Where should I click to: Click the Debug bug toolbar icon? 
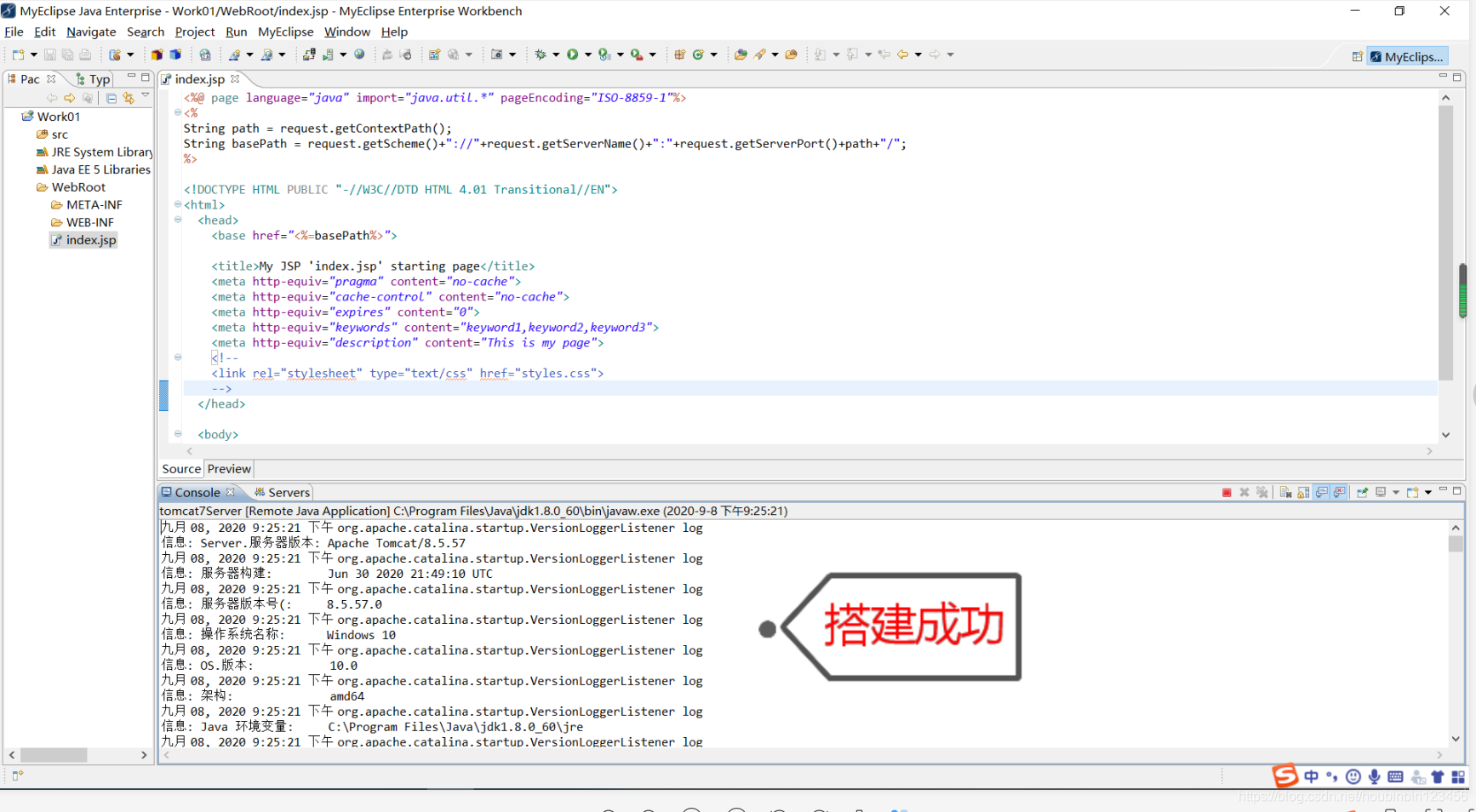(540, 54)
